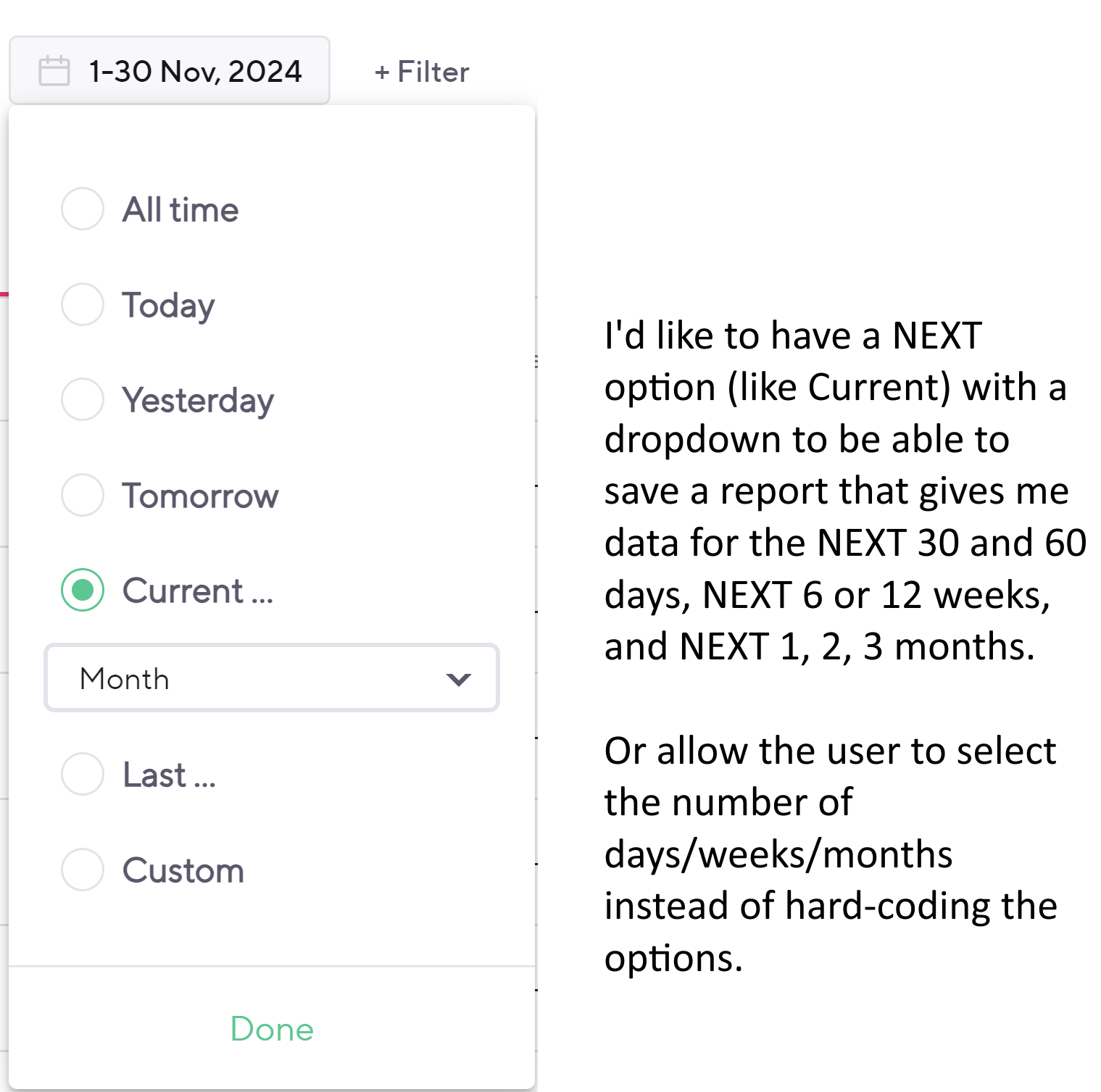Click the "Current ..." label text

coord(197,591)
